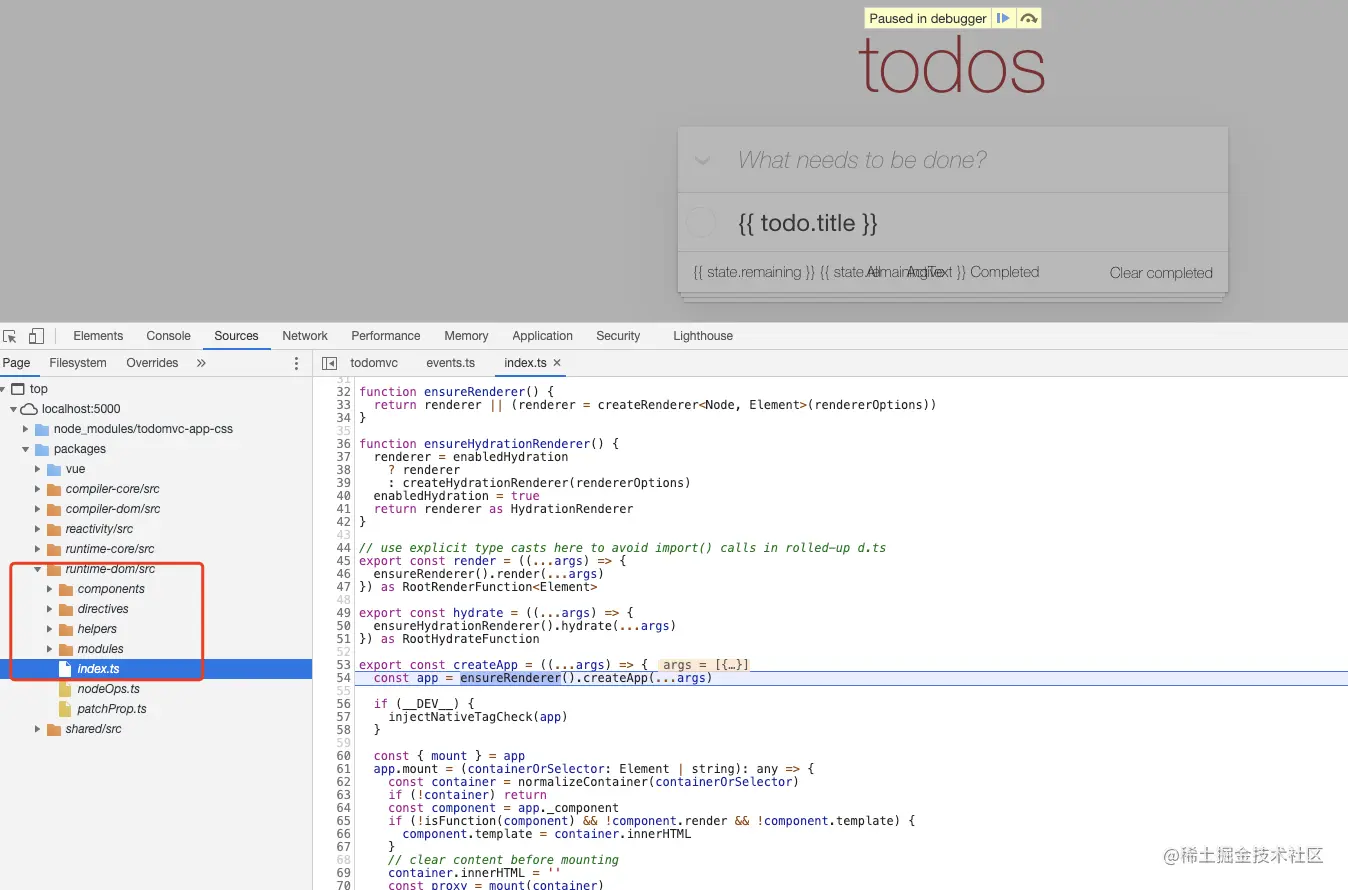Viewport: 1348px width, 890px height.
Task: Select the index.ts file icon in tree
Action: [66, 669]
